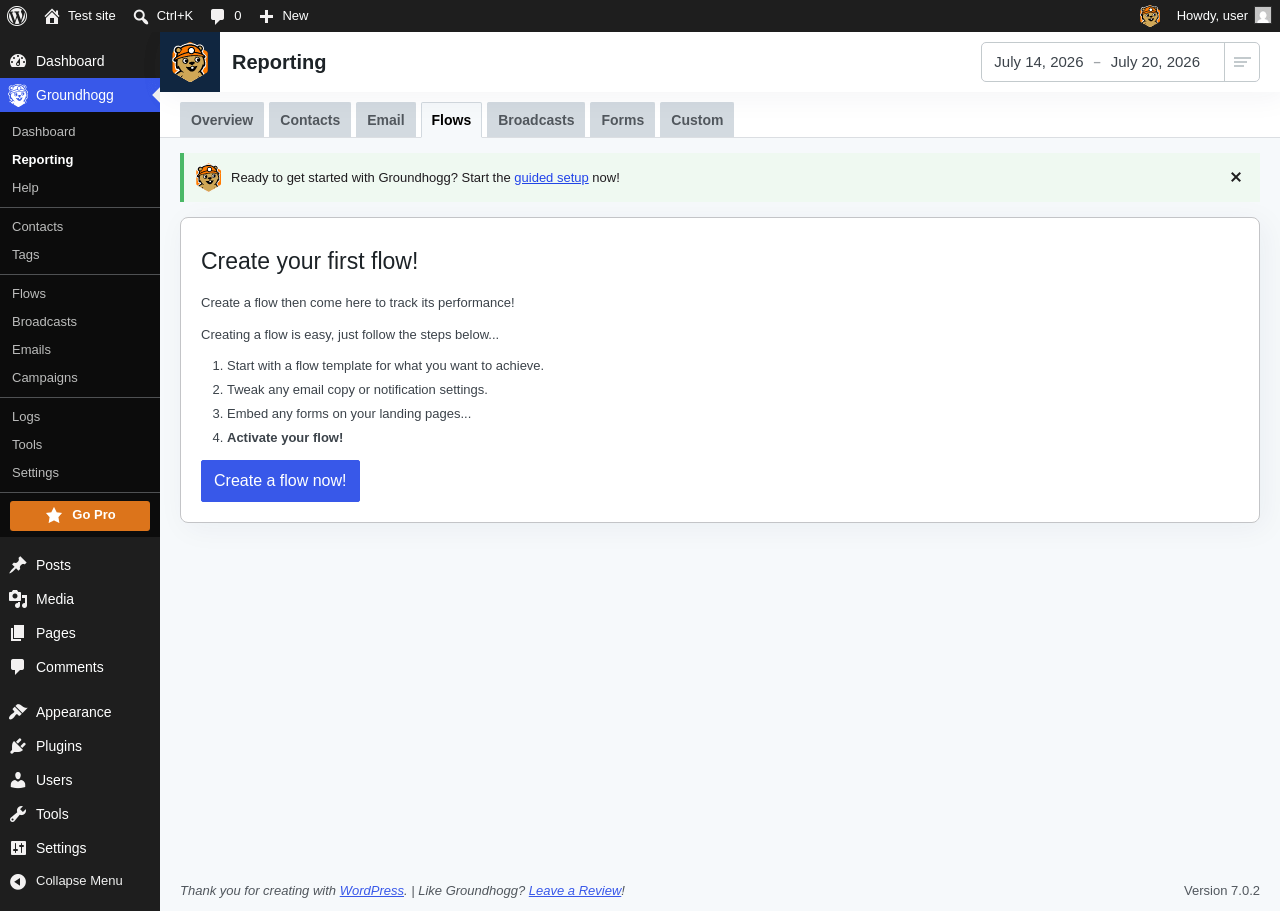The height and width of the screenshot is (911, 1280).
Task: Open Tags in Groundhogg submenu
Action: pyautogui.click(x=80, y=255)
